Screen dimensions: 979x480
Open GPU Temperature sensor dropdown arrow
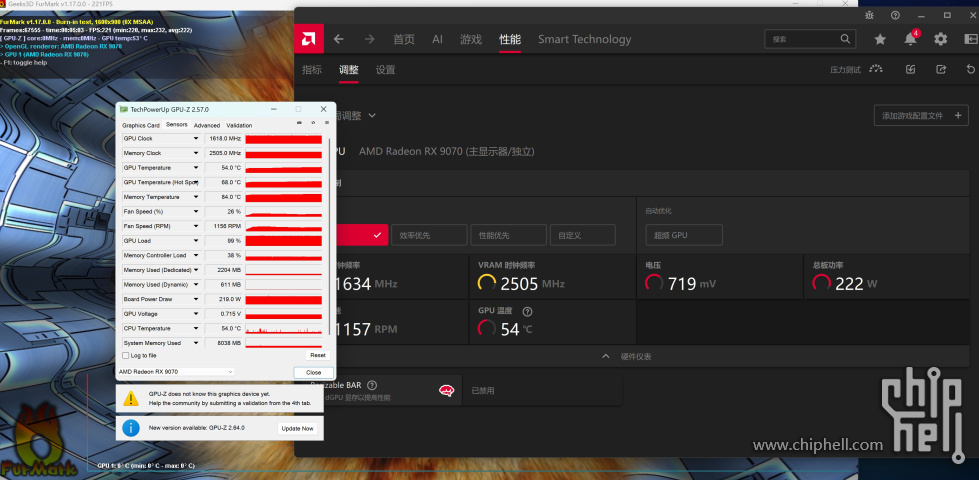tap(195, 168)
